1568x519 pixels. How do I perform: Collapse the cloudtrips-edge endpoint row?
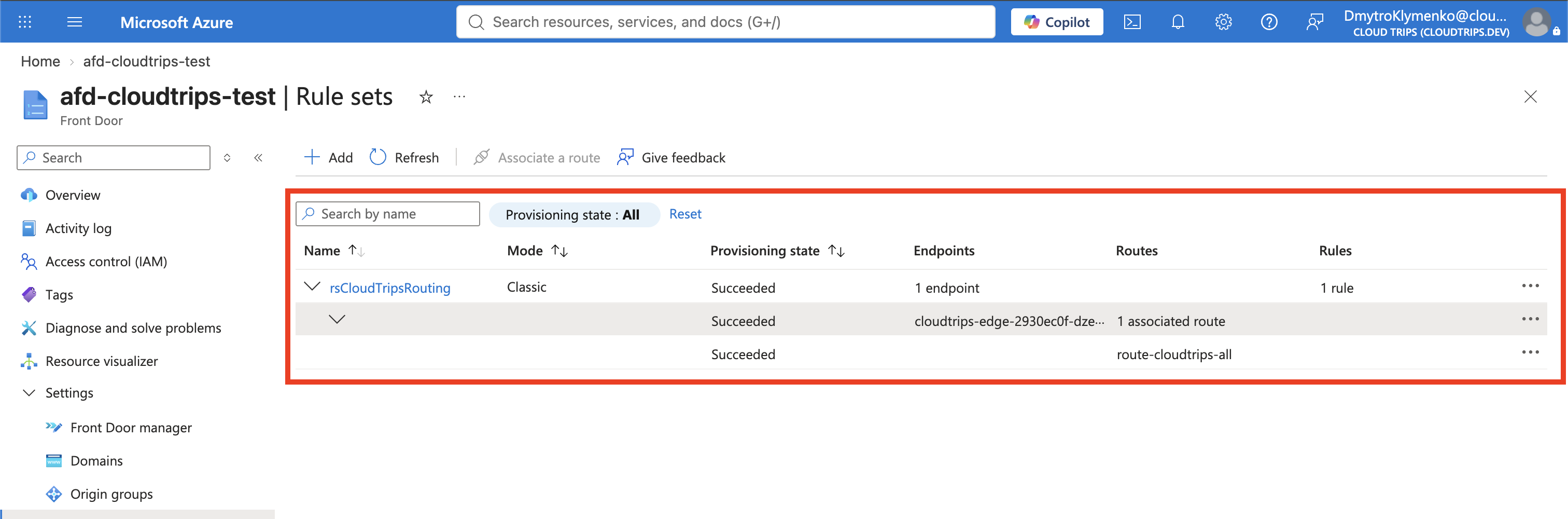(337, 319)
